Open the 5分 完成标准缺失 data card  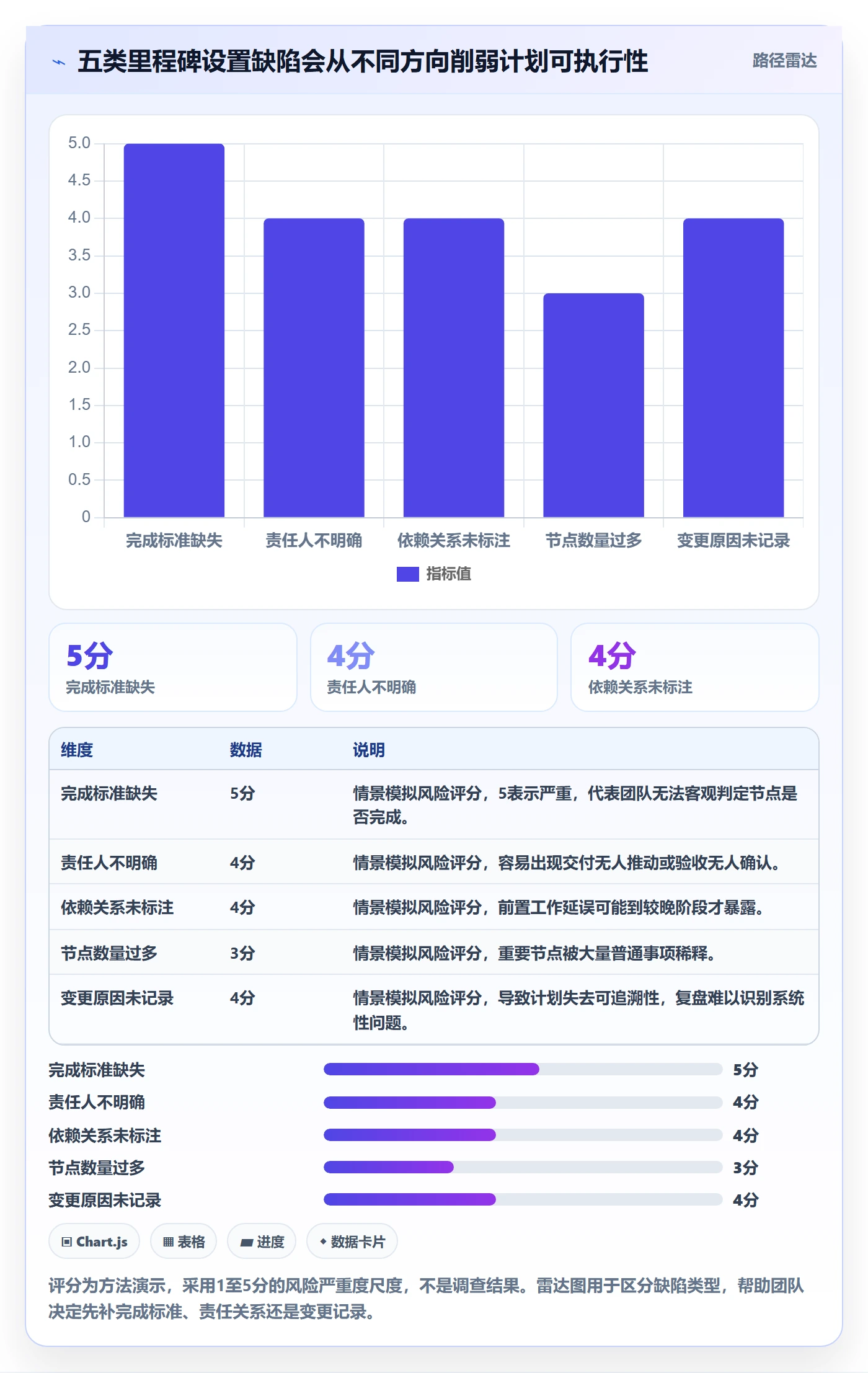coord(173,667)
